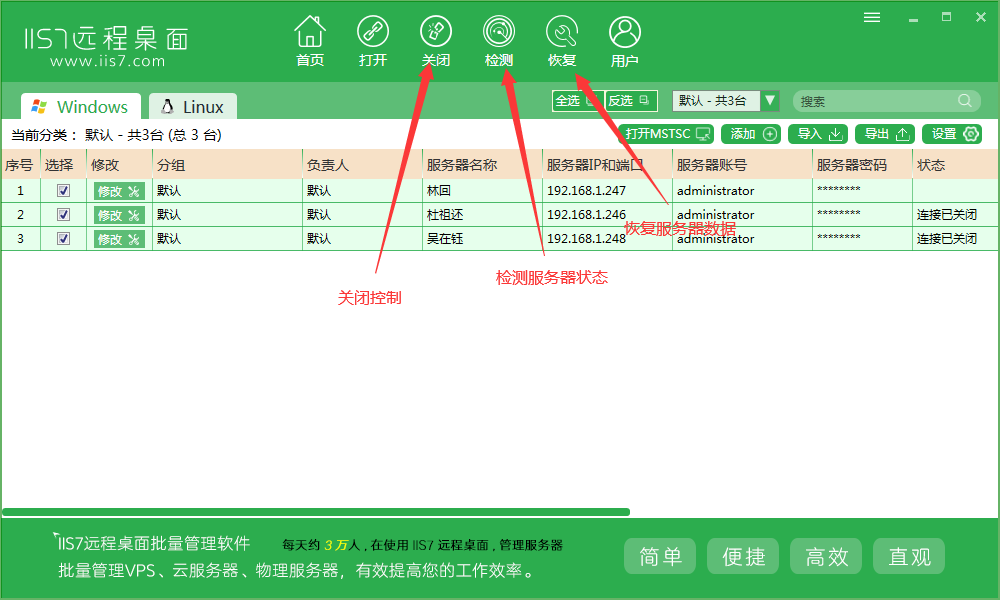Click the 序号 column header
This screenshot has width=1000, height=600.
20,165
